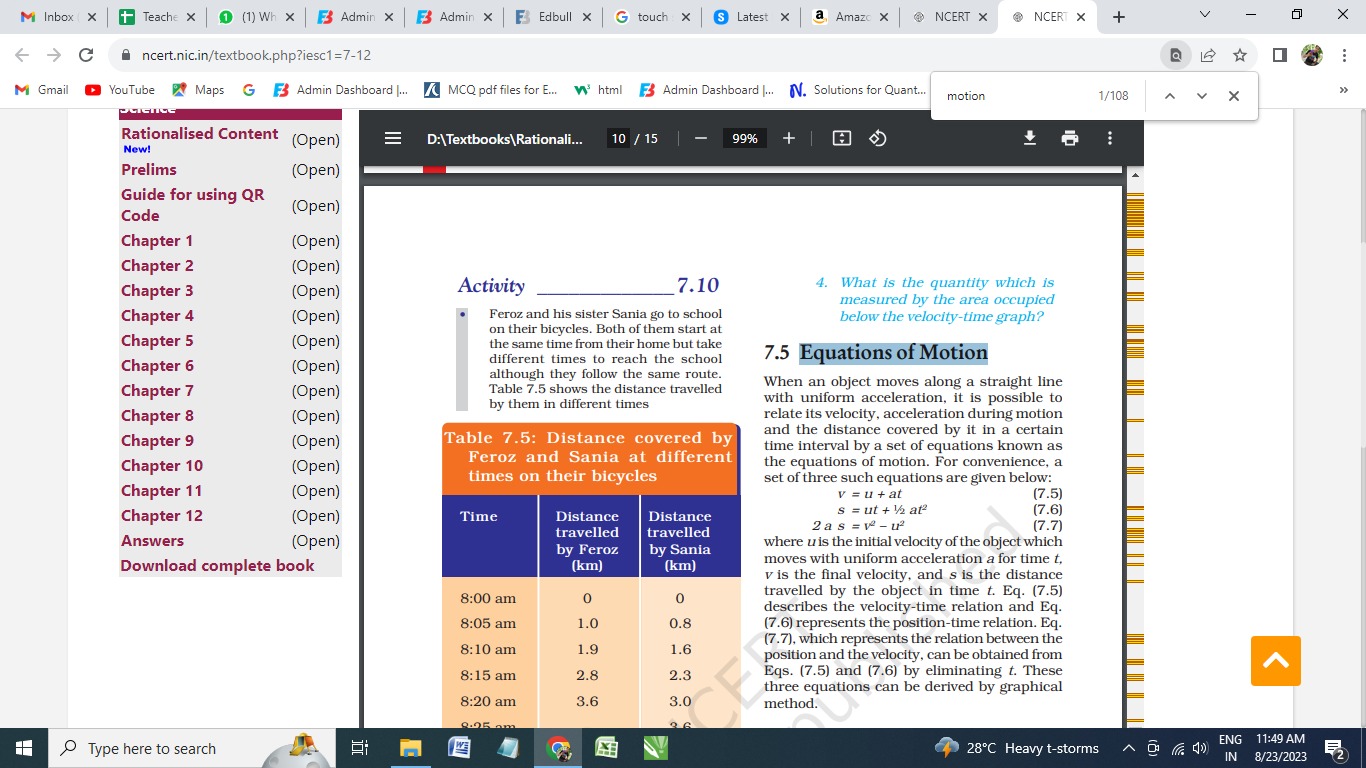Open Chapter 12 from the list

pyautogui.click(x=161, y=516)
